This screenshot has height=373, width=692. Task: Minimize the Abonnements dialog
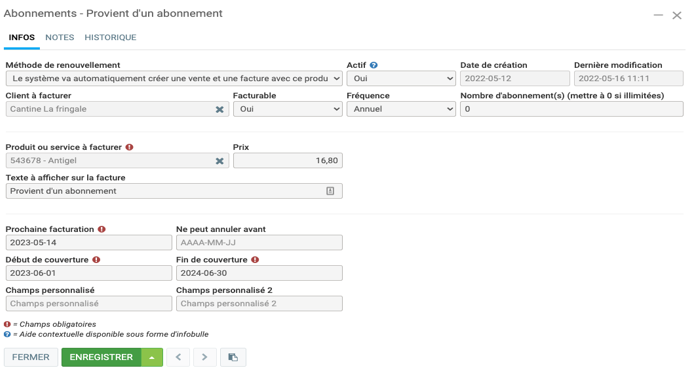[658, 15]
